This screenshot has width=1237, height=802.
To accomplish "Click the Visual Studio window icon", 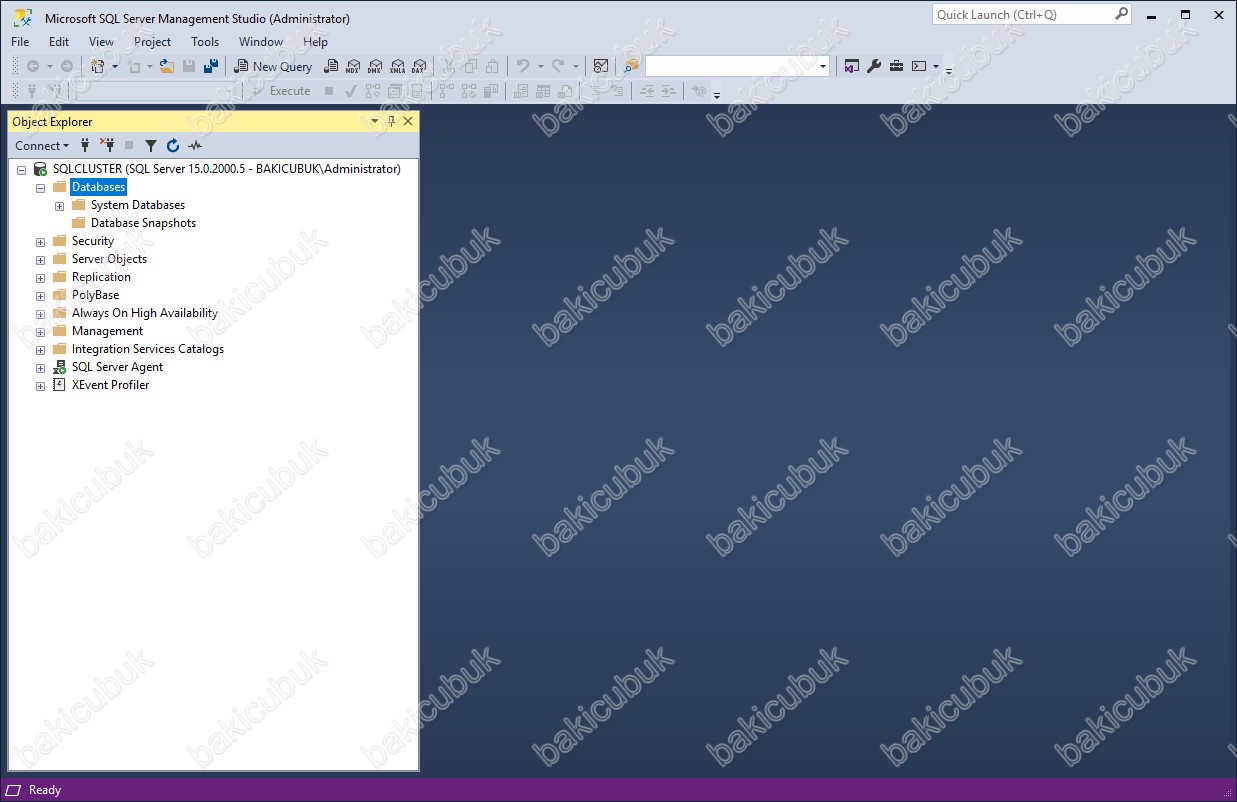I will [852, 66].
